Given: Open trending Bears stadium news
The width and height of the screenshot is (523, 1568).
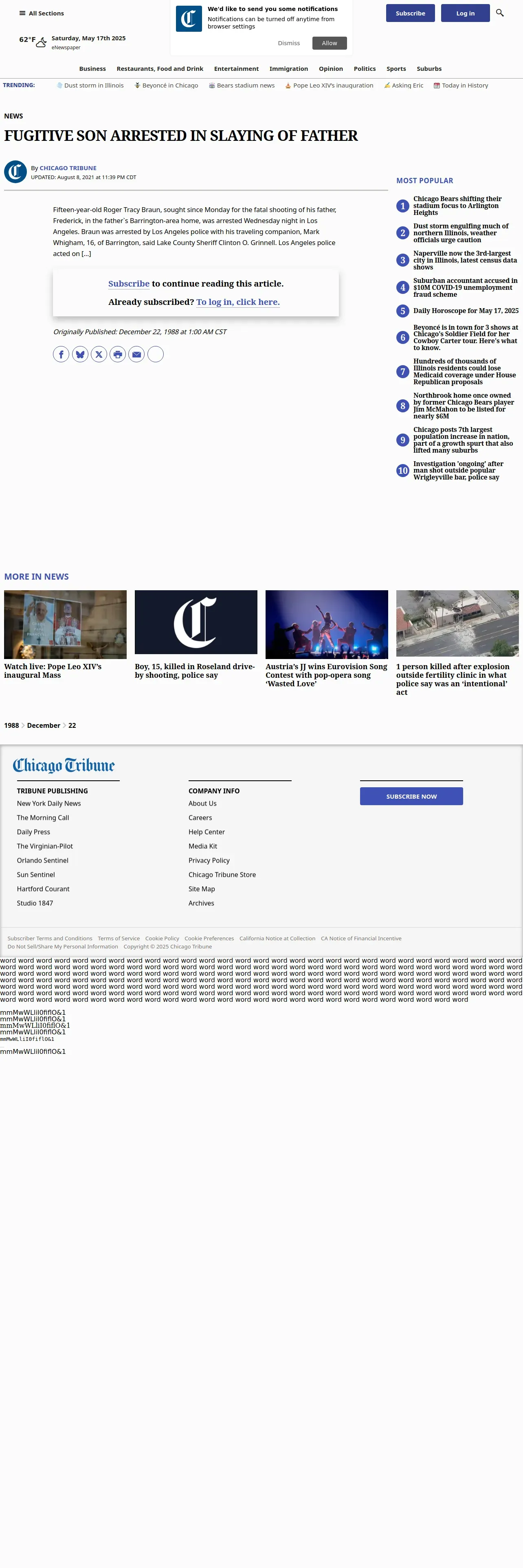Looking at the screenshot, I should pyautogui.click(x=242, y=86).
